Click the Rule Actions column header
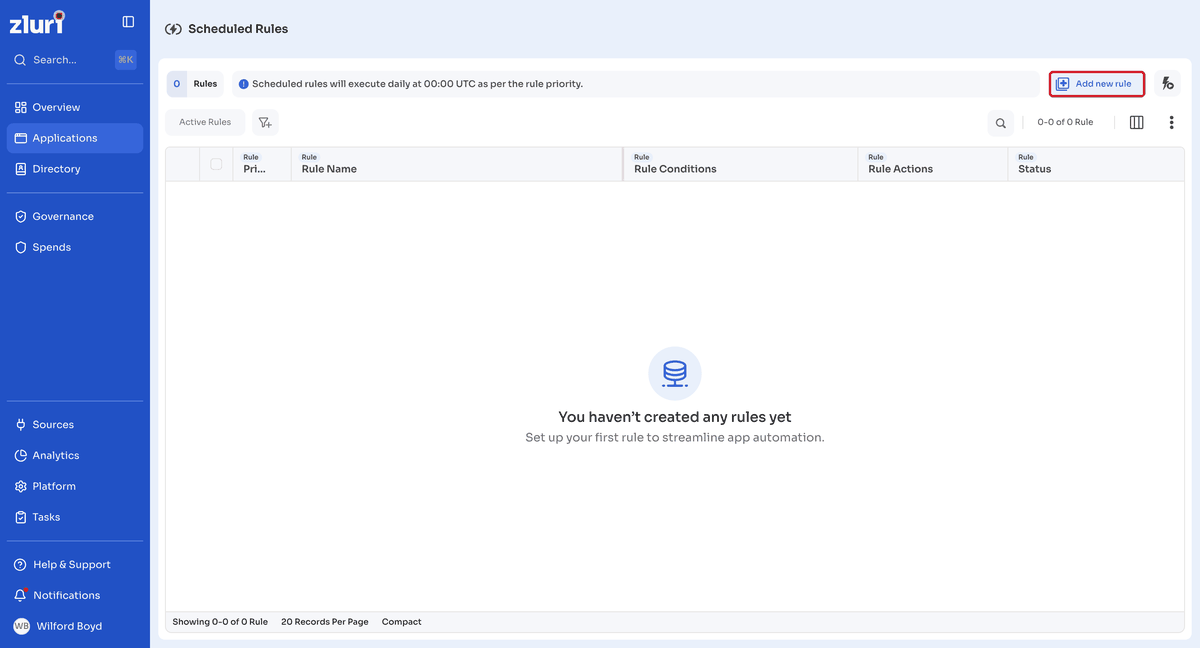The image size is (1200, 648). tap(932, 164)
